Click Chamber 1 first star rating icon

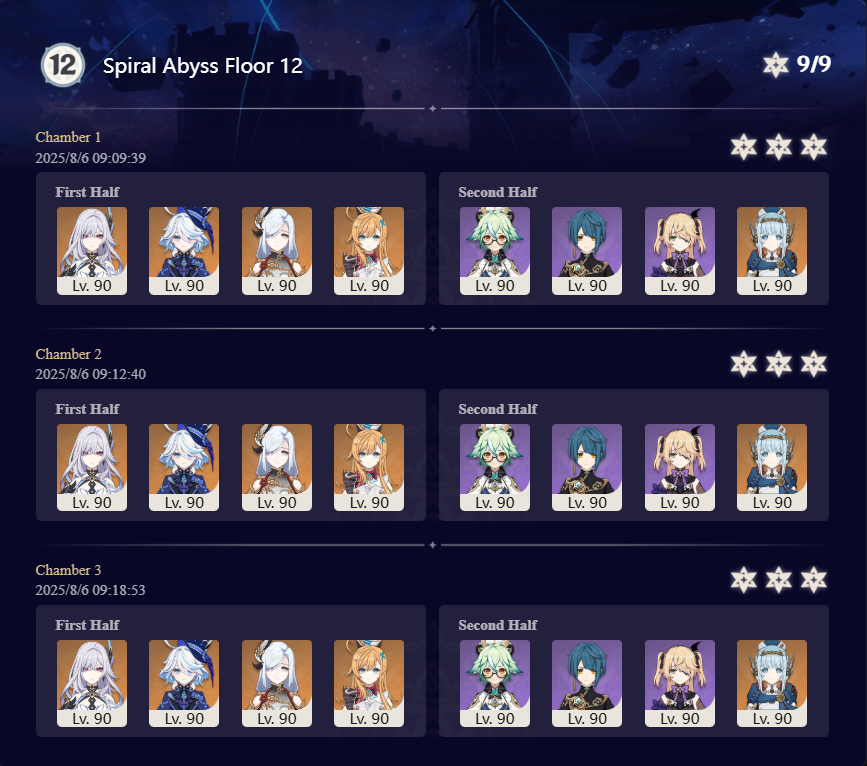[x=744, y=147]
